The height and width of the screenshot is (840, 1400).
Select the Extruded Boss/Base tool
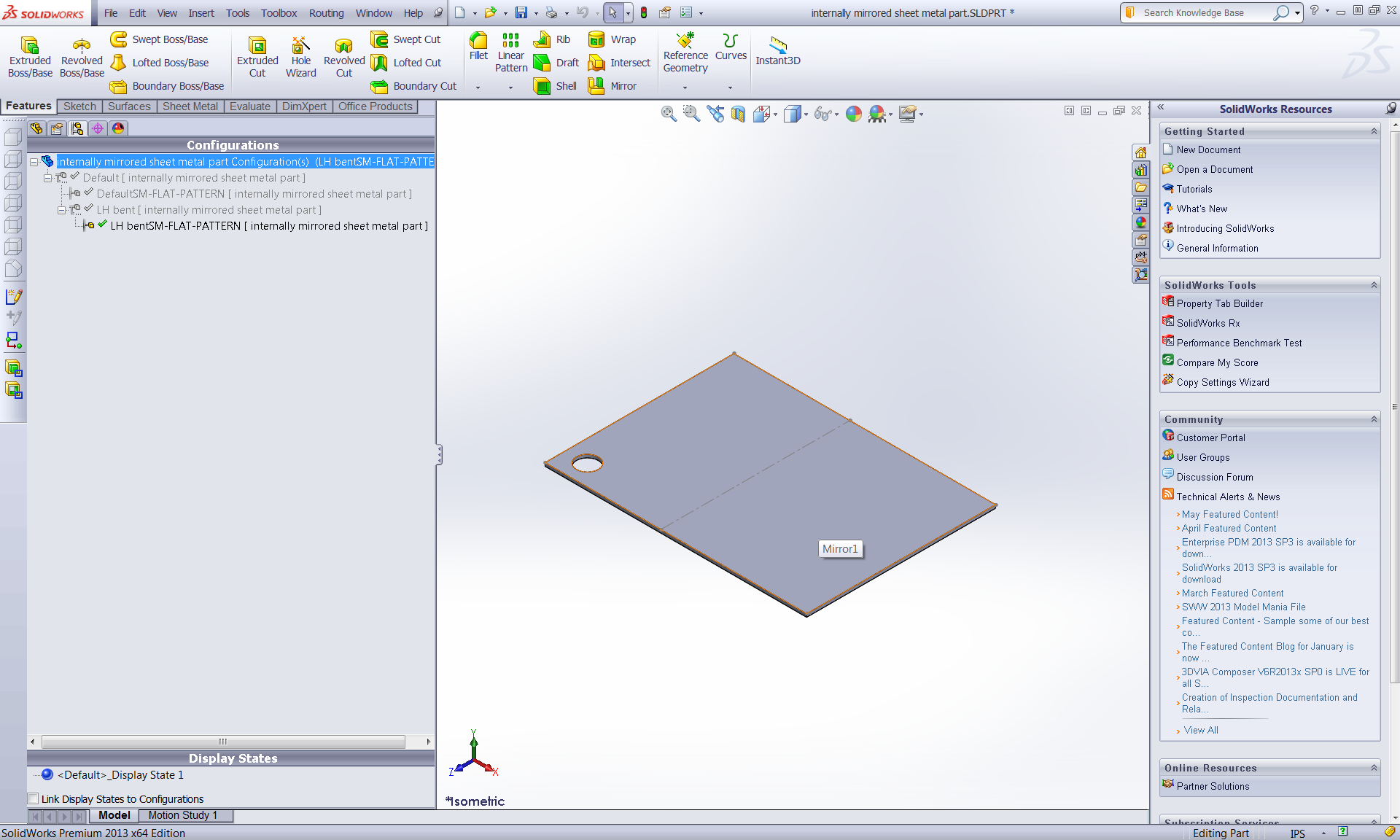click(30, 56)
